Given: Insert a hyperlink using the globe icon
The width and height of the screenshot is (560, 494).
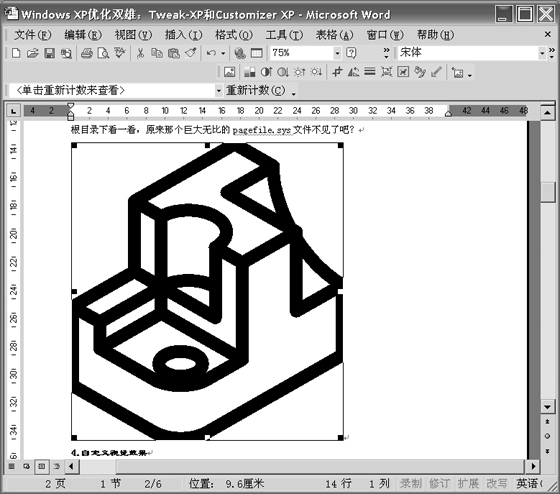Looking at the screenshot, I should [240, 53].
